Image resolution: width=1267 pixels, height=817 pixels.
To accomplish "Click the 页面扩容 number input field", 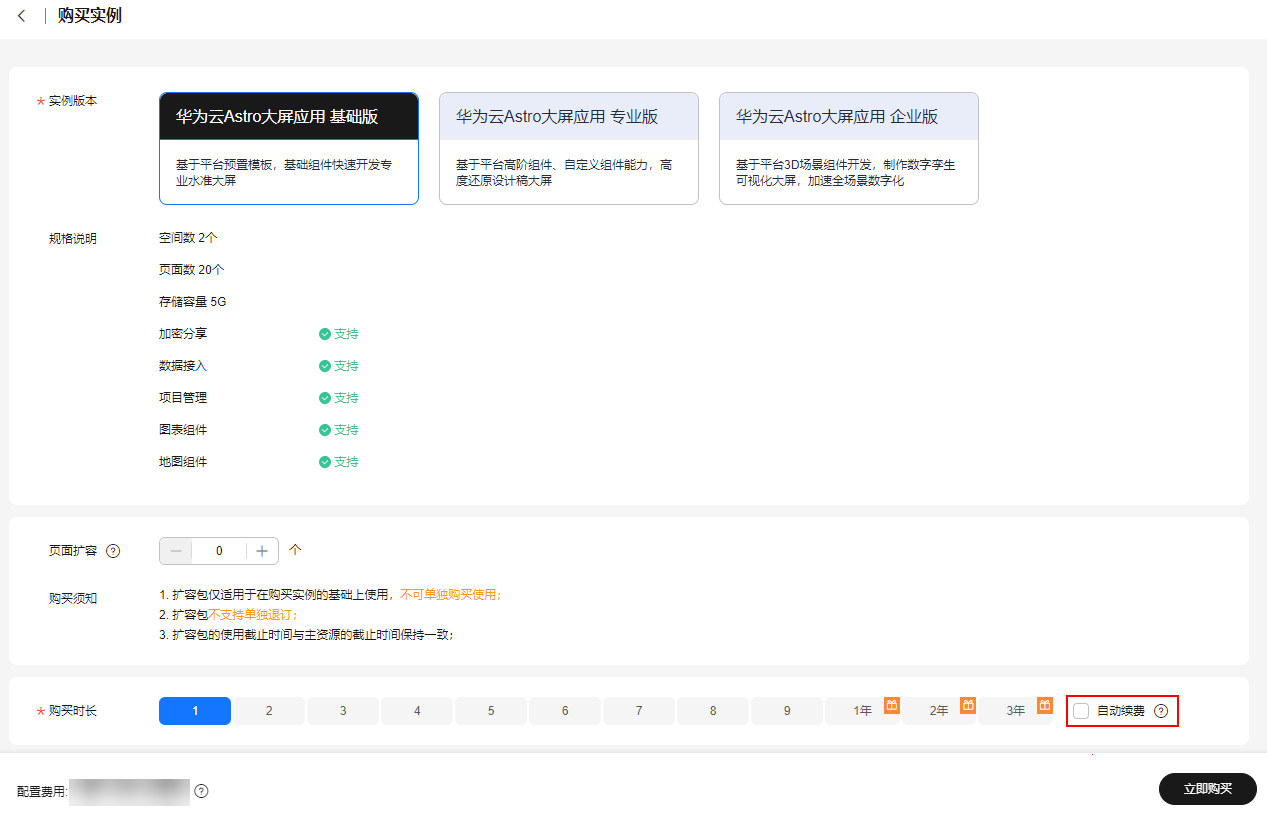I will click(x=219, y=551).
